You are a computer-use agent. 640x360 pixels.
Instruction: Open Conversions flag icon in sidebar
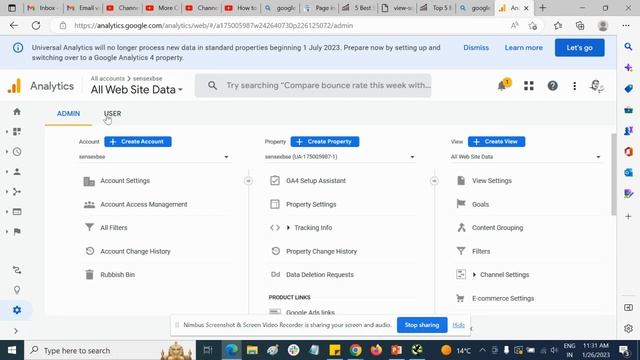point(17,231)
